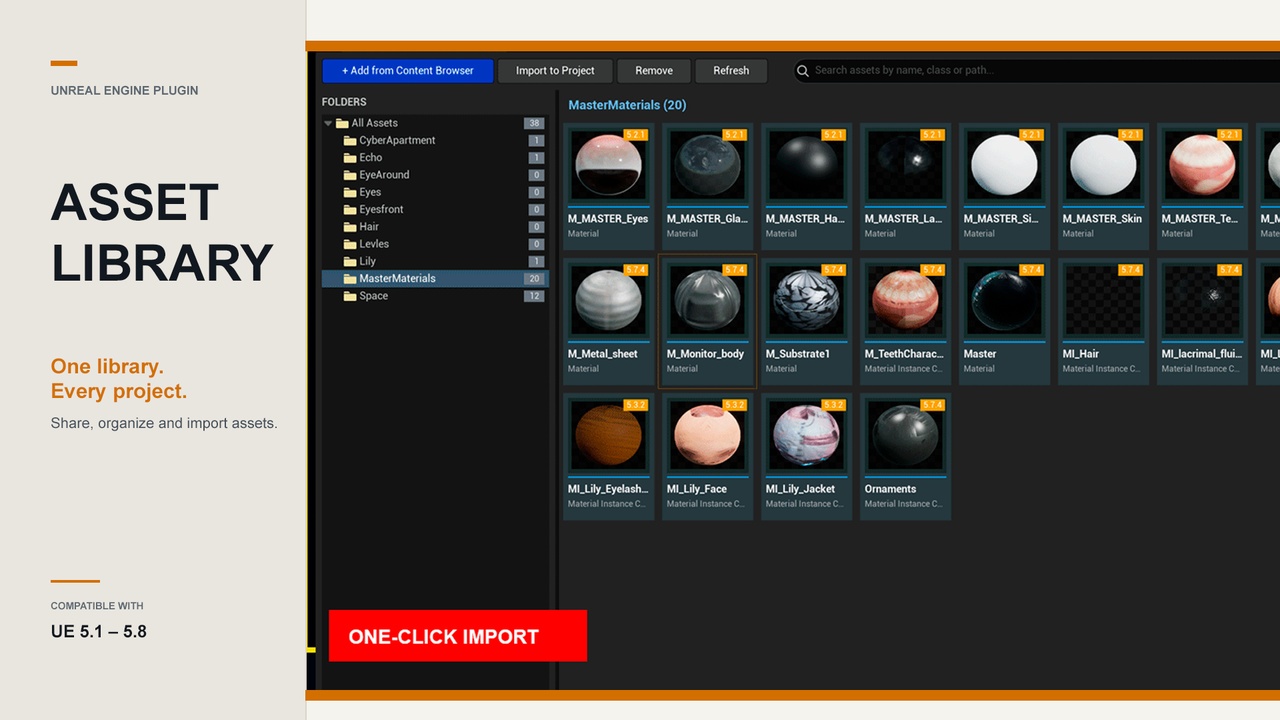Click the MasterMaterials (20) heading
Image resolution: width=1280 pixels, height=720 pixels.
pyautogui.click(x=627, y=105)
